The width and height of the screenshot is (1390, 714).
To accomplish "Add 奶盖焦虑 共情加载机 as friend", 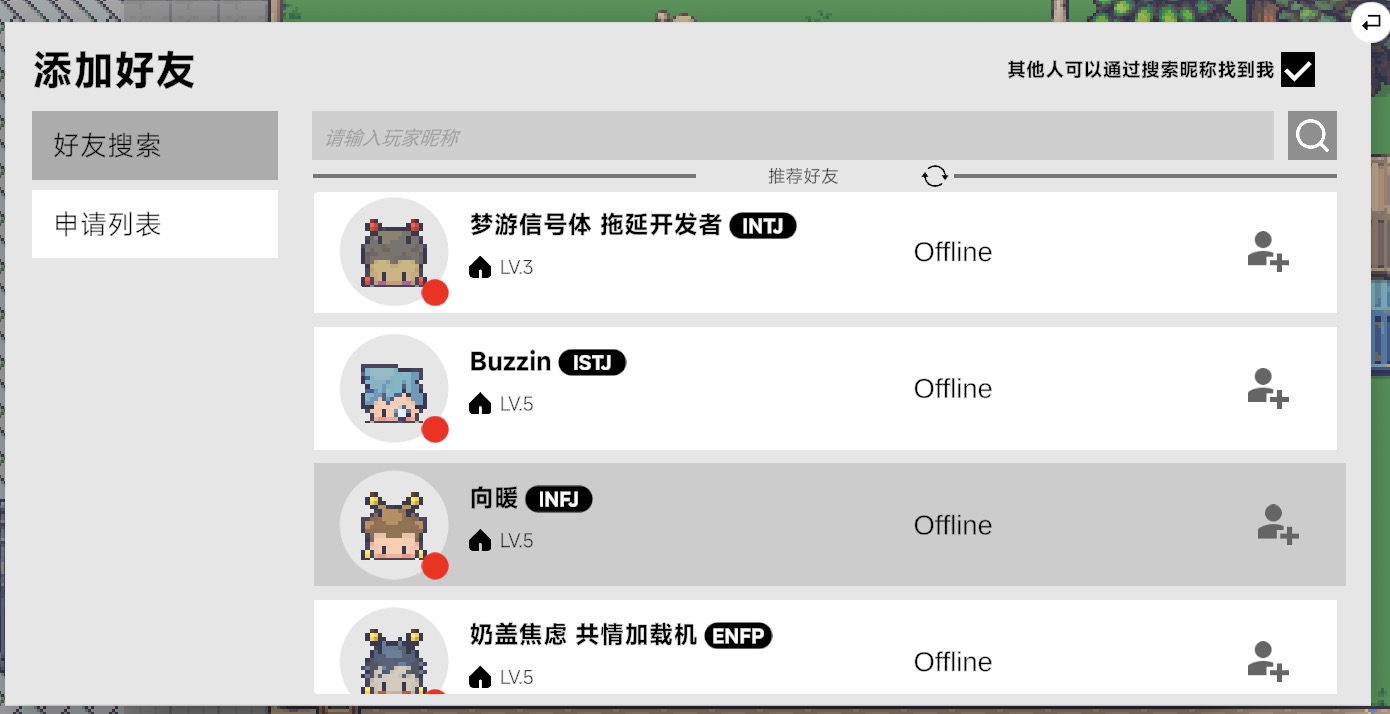I will coord(1268,661).
